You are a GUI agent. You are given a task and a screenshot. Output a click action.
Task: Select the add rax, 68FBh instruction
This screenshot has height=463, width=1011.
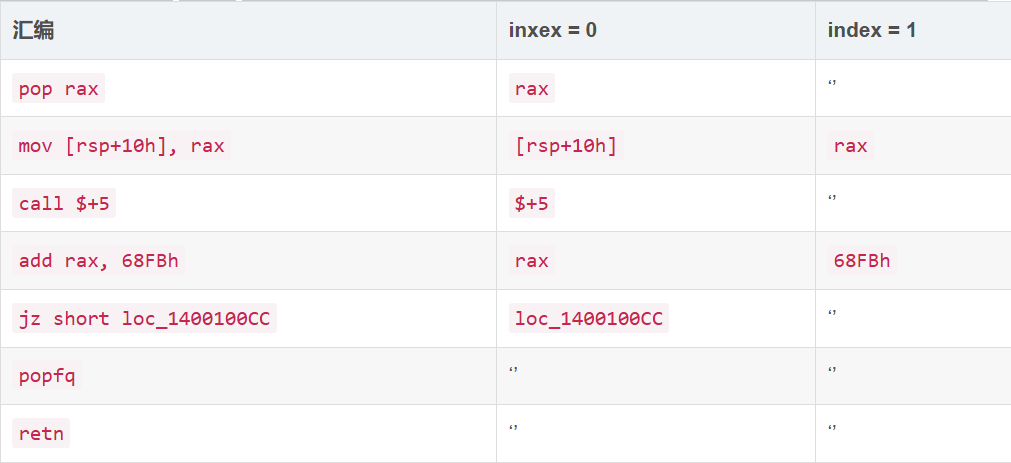(x=100, y=261)
